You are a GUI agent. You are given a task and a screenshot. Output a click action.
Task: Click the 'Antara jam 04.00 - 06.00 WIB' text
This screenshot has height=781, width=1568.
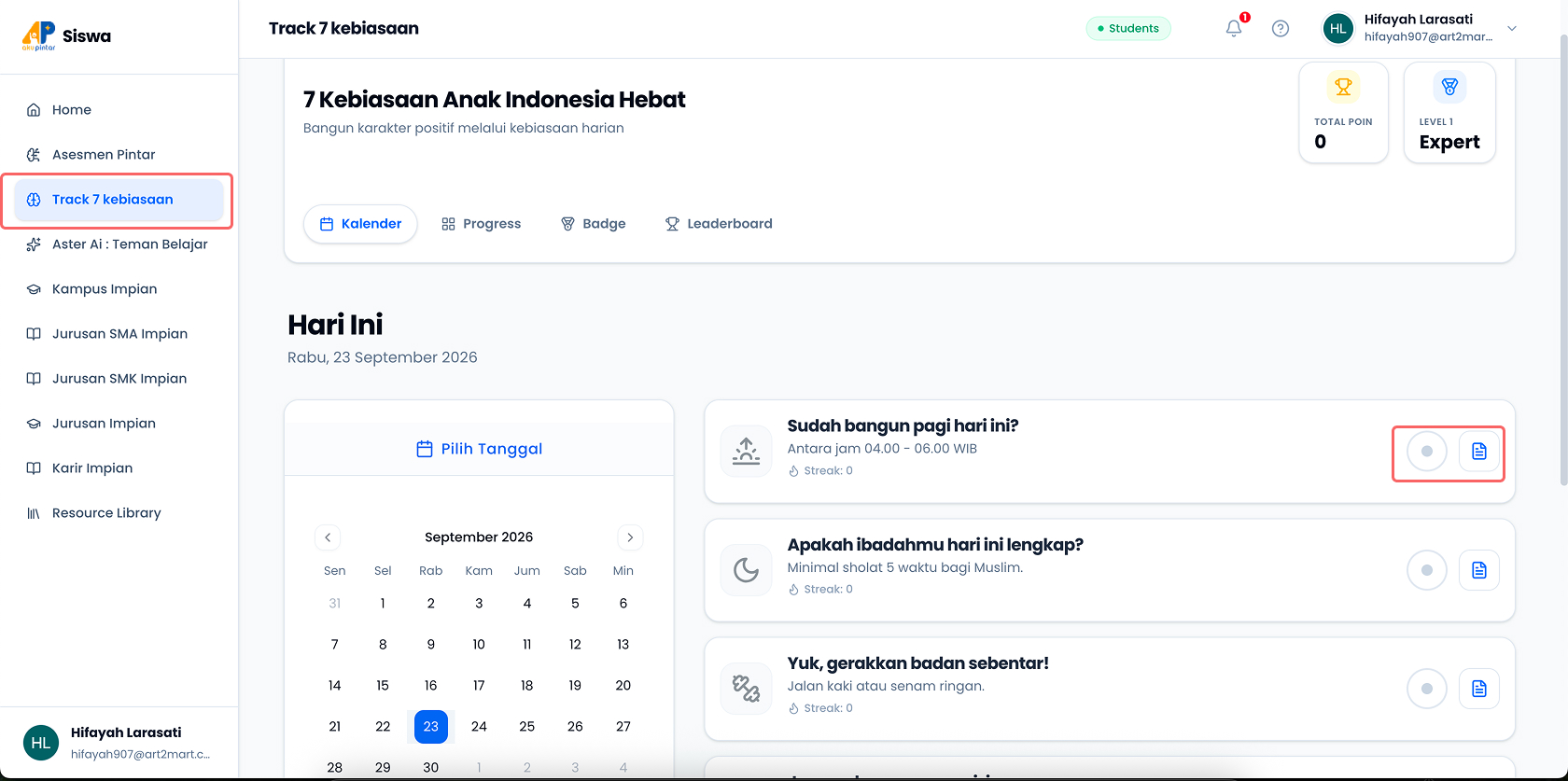[882, 449]
